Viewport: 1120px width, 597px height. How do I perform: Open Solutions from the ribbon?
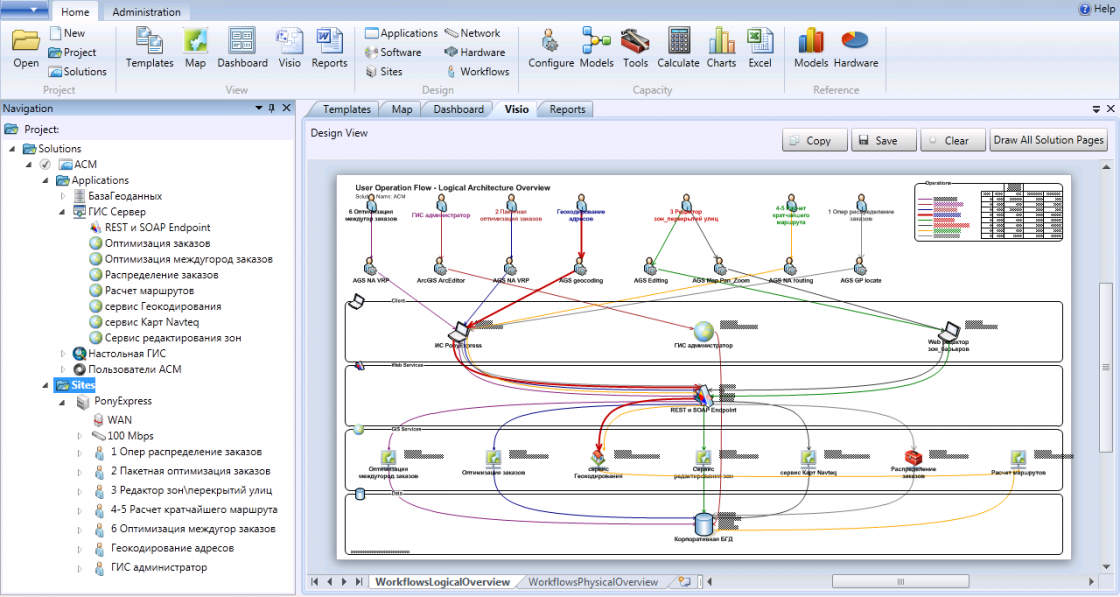(x=77, y=71)
